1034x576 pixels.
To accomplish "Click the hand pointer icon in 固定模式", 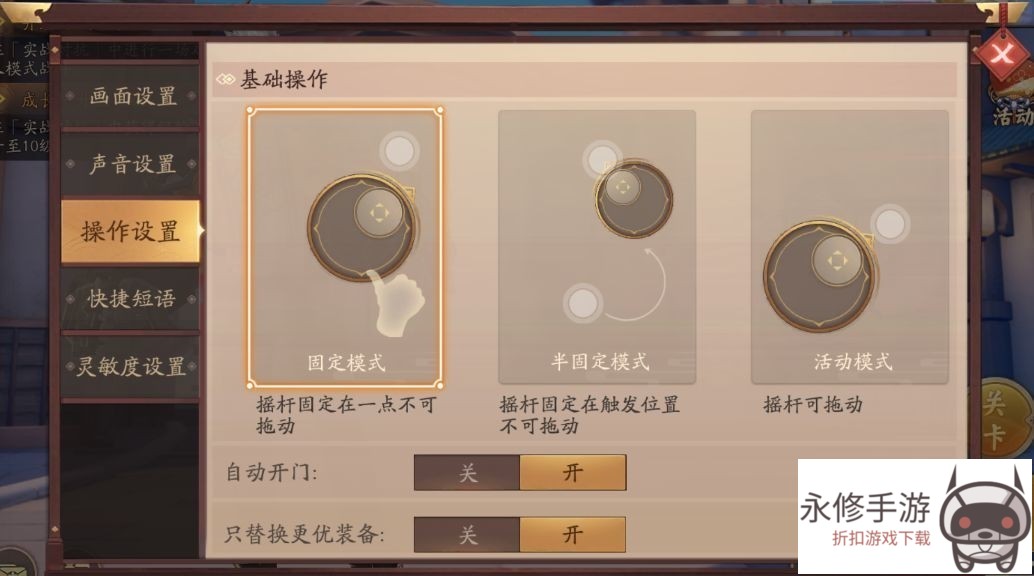I will click(x=394, y=303).
